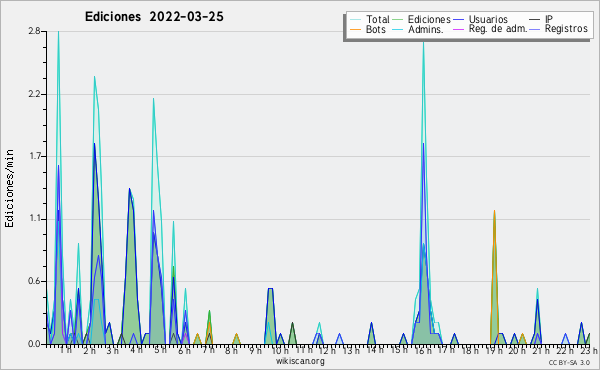Click the '1 h' x-axis label

(x=66, y=350)
